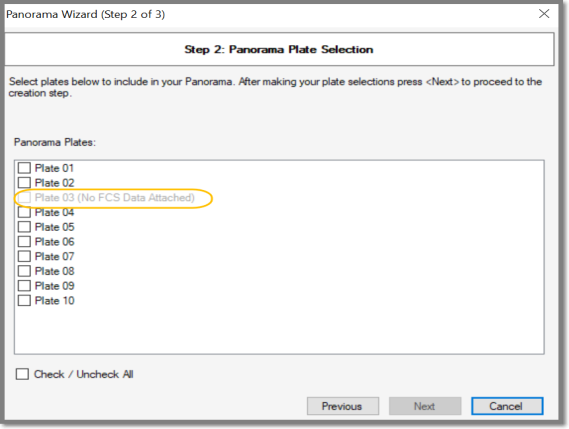Tick the Plate 04 checkbox
The height and width of the screenshot is (429, 569).
tap(24, 212)
